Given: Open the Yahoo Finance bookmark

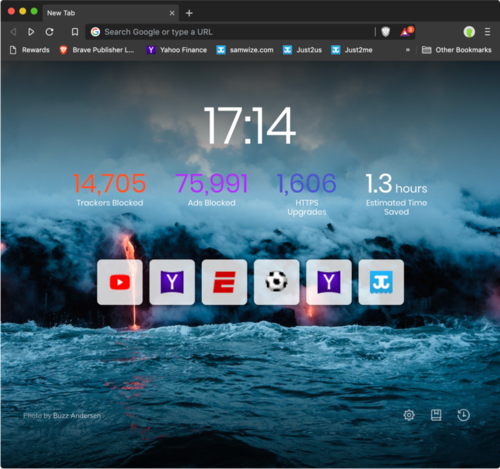Looking at the screenshot, I should pos(177,50).
